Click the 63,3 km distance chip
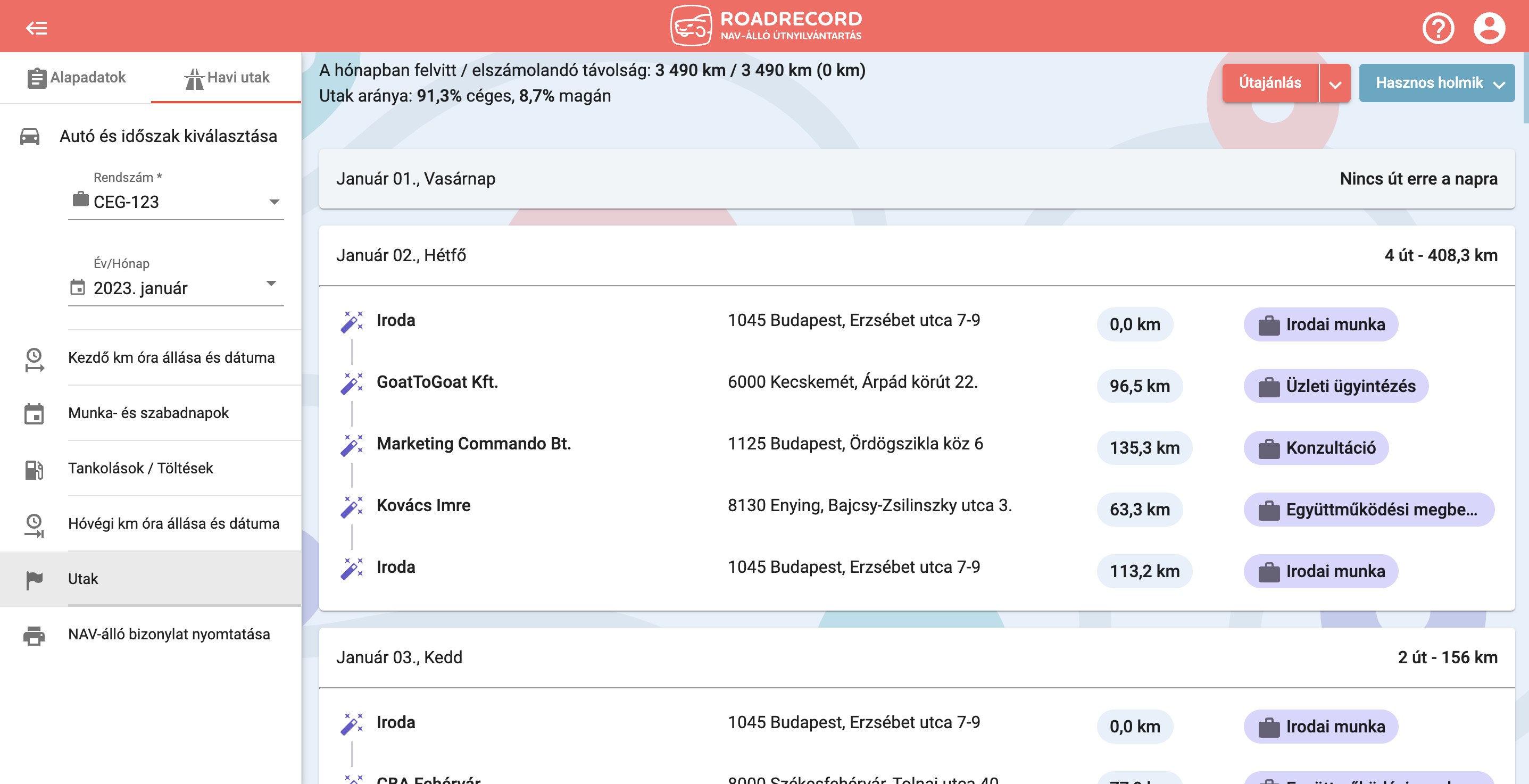 coord(1139,510)
